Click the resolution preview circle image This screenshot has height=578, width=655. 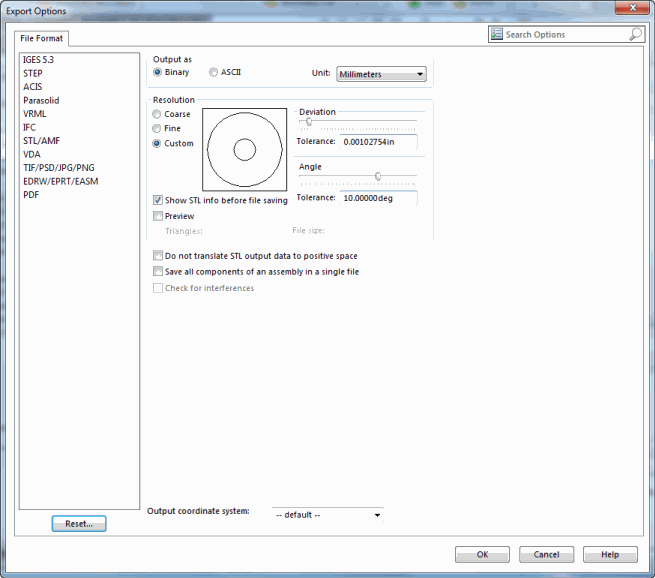click(x=244, y=150)
